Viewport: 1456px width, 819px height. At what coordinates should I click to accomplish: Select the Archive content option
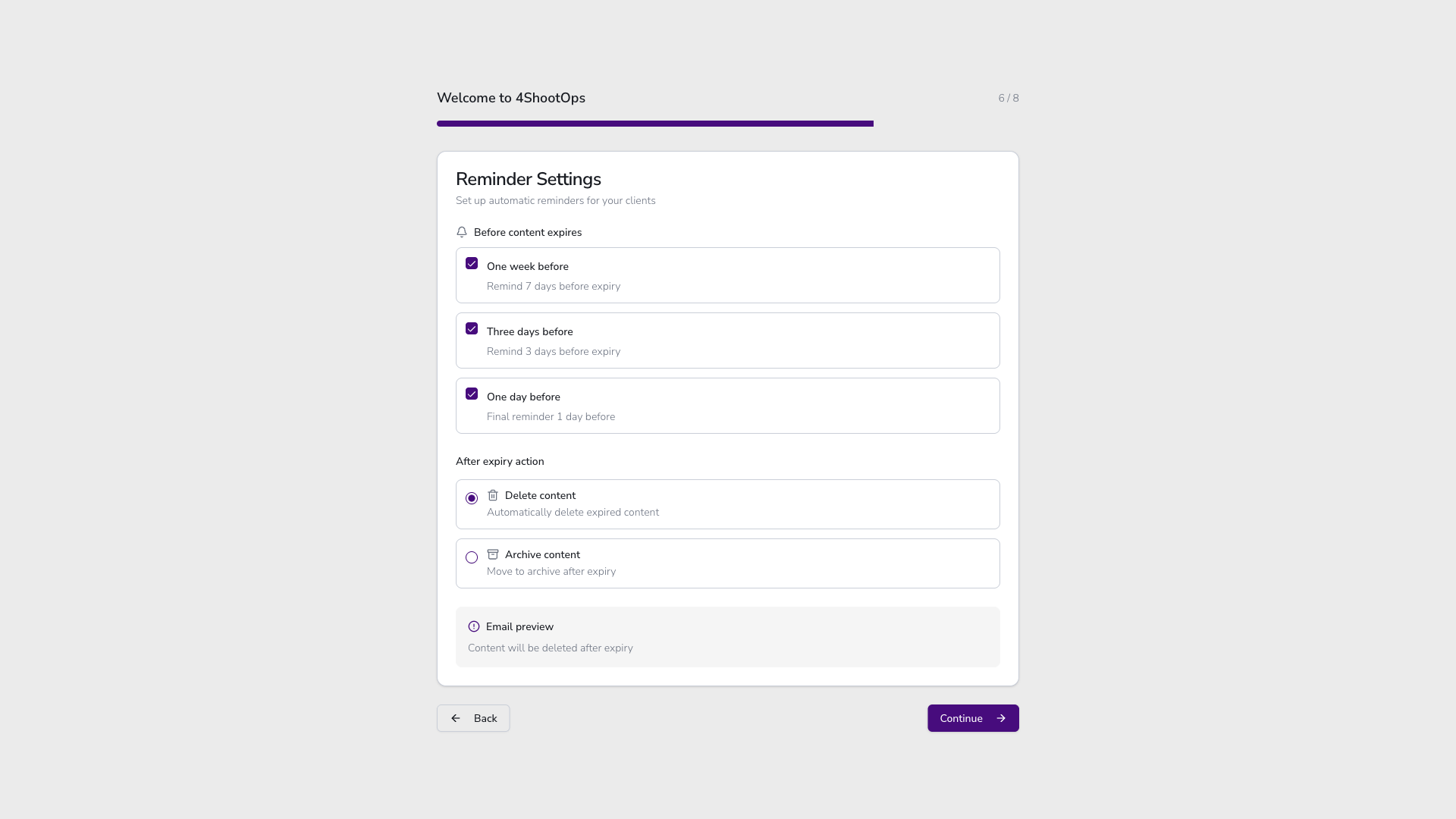point(472,557)
